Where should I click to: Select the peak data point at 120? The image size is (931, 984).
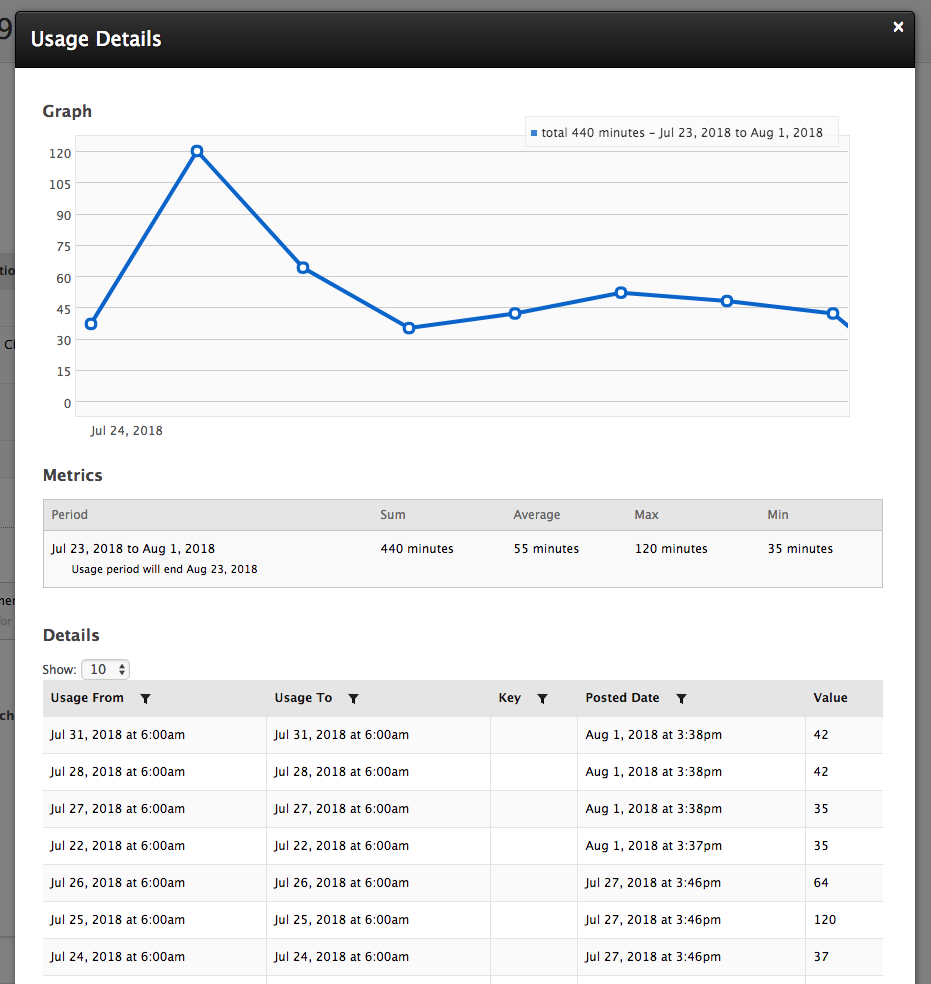[x=197, y=152]
